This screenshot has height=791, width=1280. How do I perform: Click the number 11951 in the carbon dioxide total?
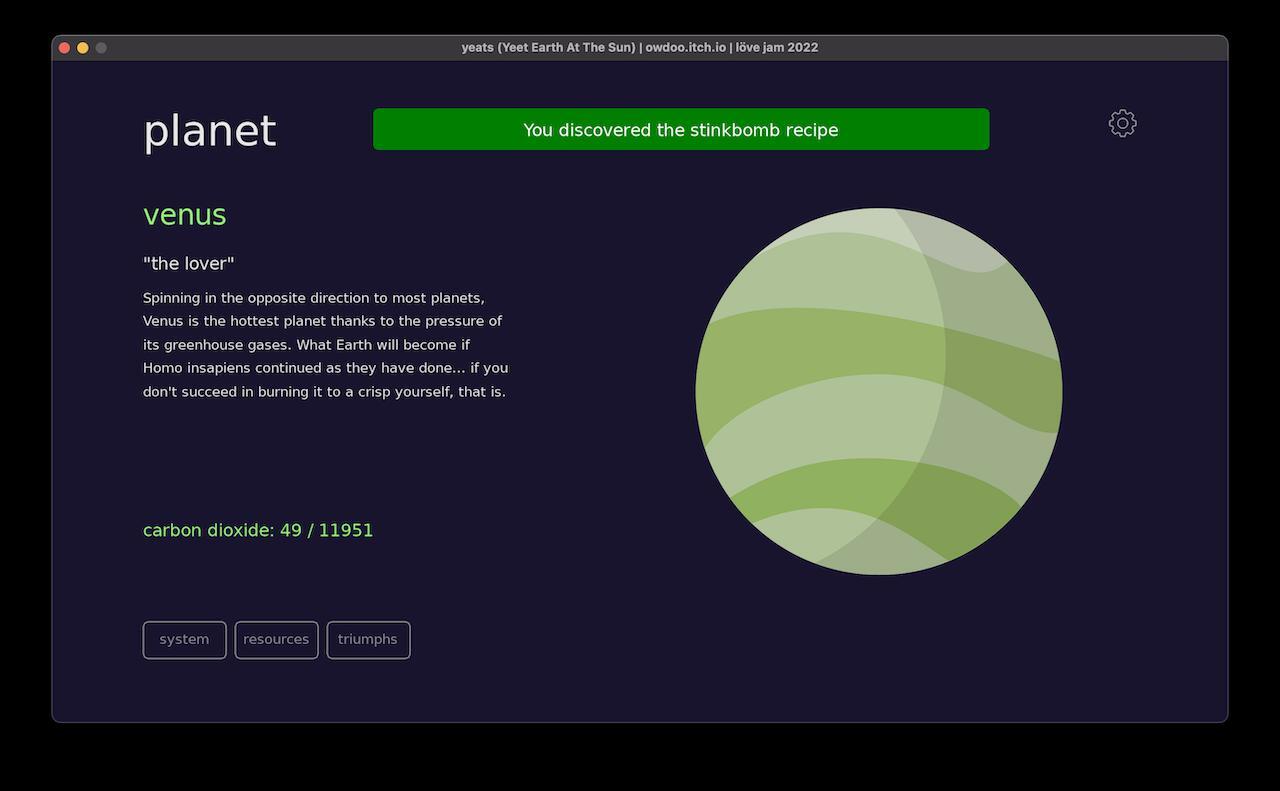(x=345, y=530)
